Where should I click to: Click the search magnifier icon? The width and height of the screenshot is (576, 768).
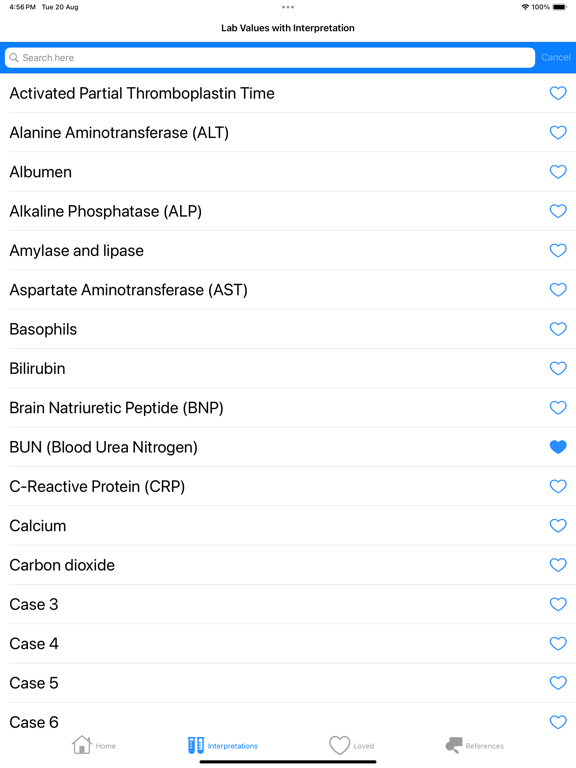(x=14, y=57)
